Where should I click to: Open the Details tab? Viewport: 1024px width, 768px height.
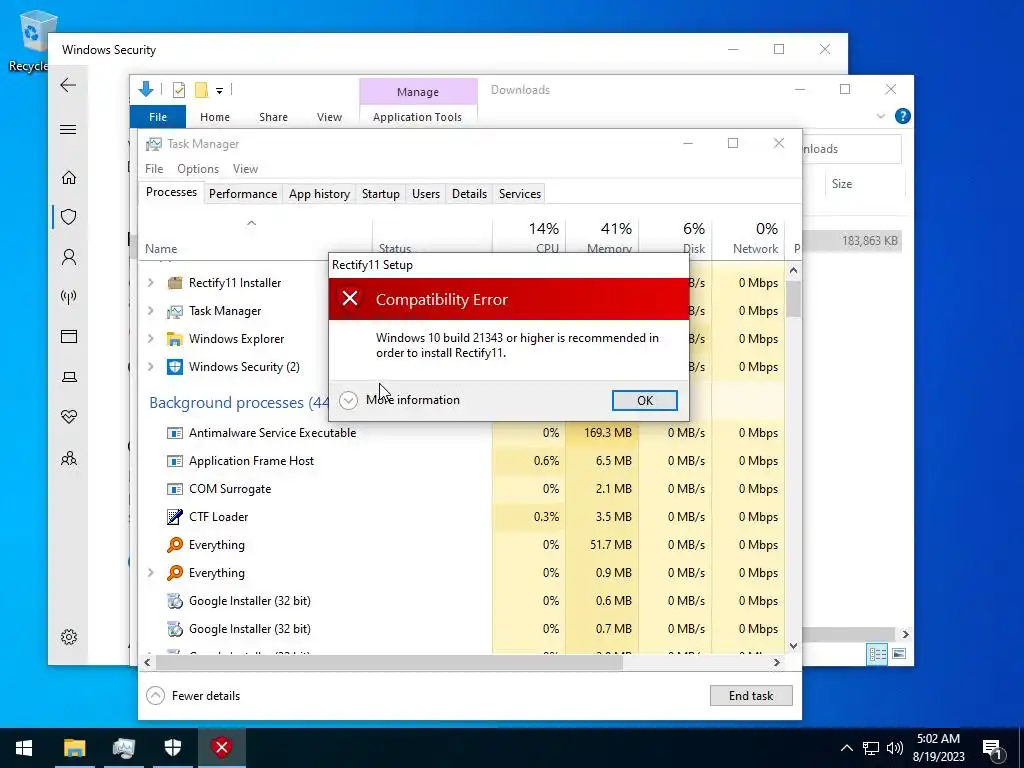pyautogui.click(x=470, y=194)
